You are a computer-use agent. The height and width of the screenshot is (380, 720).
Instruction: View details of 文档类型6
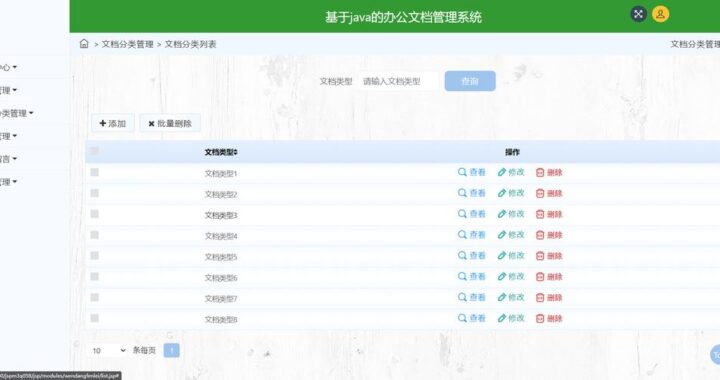pos(472,277)
